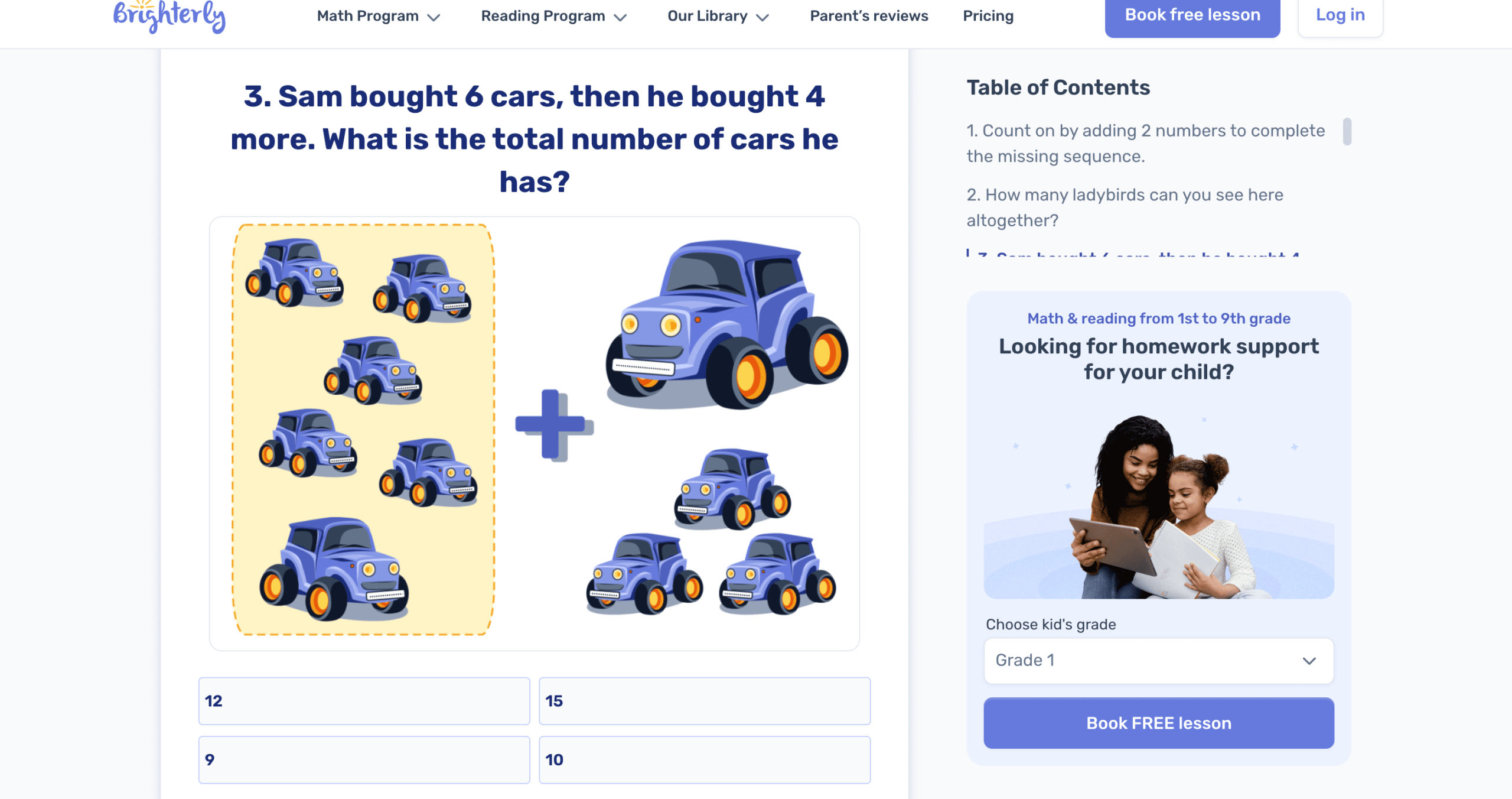
Task: Open the Our Library dropdown arrow
Action: click(762, 18)
